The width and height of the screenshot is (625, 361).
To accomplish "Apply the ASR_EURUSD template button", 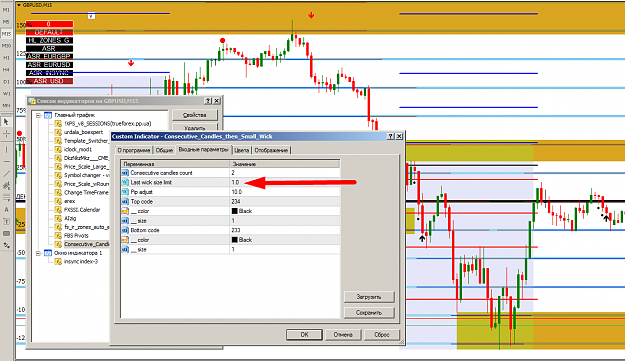I will 49,65.
